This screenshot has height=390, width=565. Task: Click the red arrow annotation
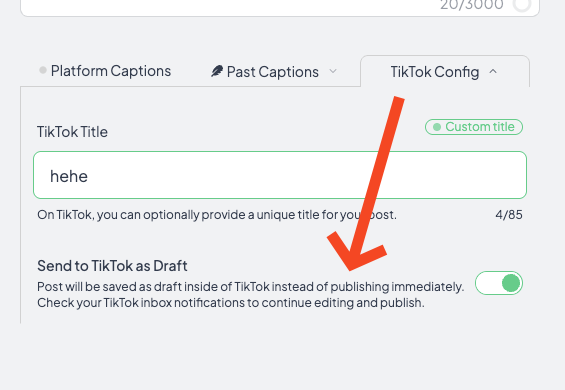[x=366, y=183]
